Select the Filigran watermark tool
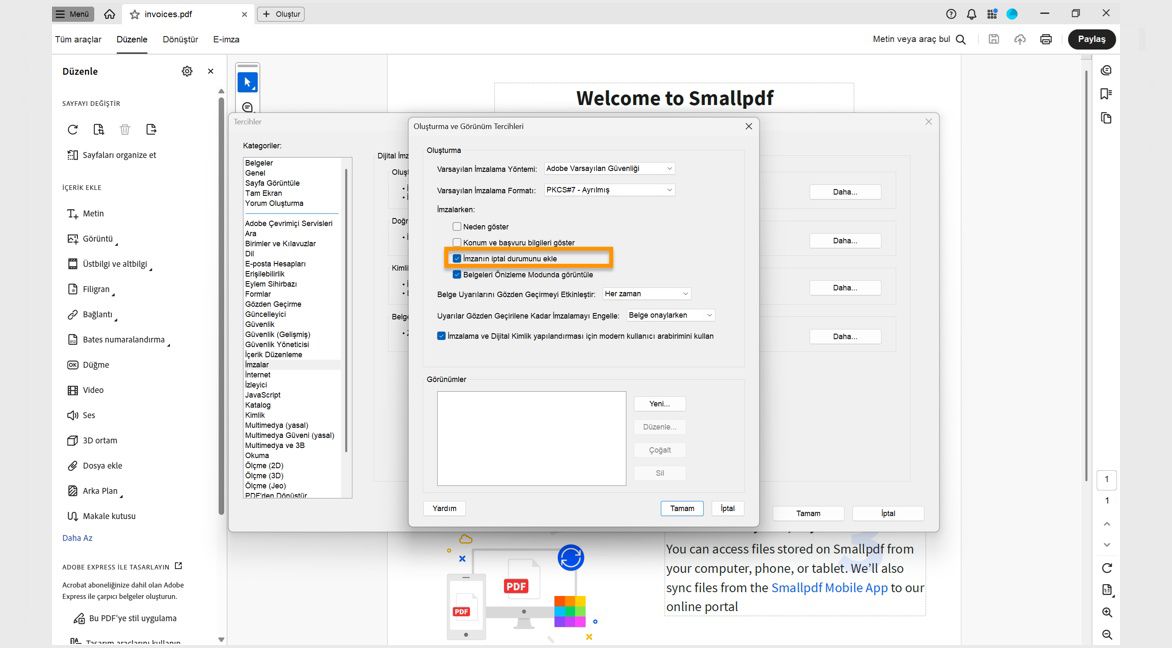1172x648 pixels. click(89, 289)
